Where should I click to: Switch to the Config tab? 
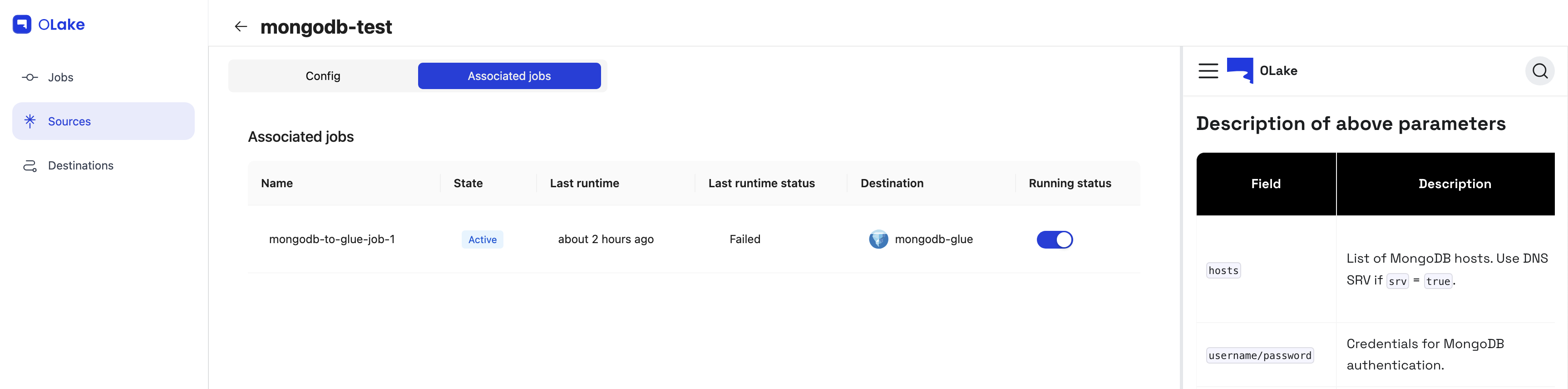tap(323, 75)
